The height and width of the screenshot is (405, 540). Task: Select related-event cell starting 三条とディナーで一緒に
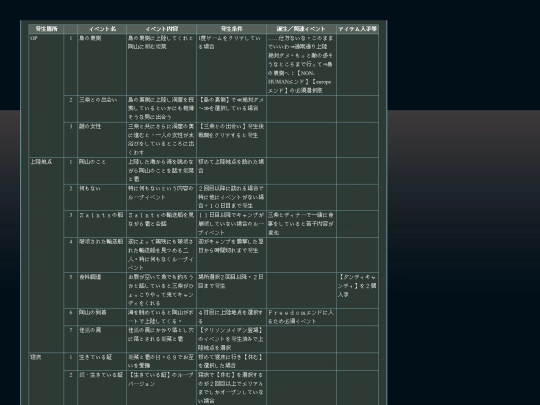click(301, 224)
